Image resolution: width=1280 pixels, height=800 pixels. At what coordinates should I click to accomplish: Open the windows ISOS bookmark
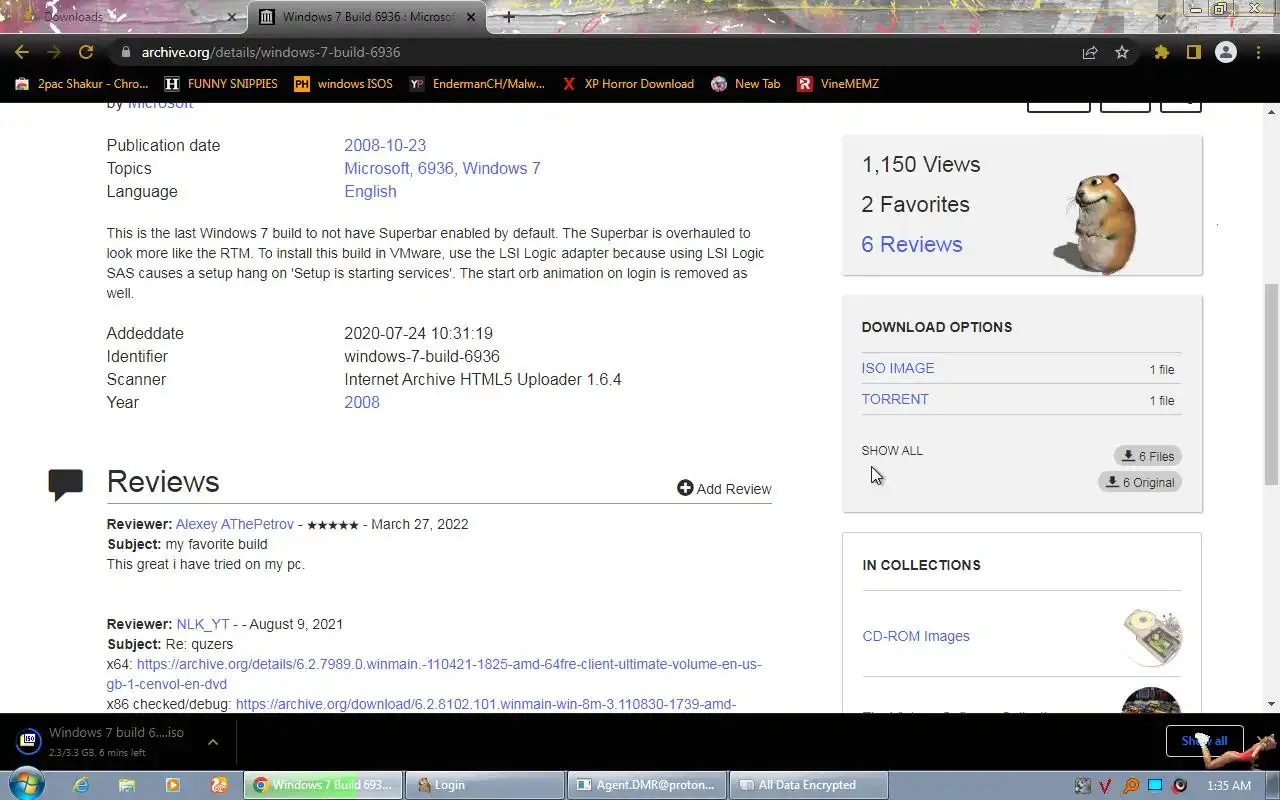click(343, 84)
